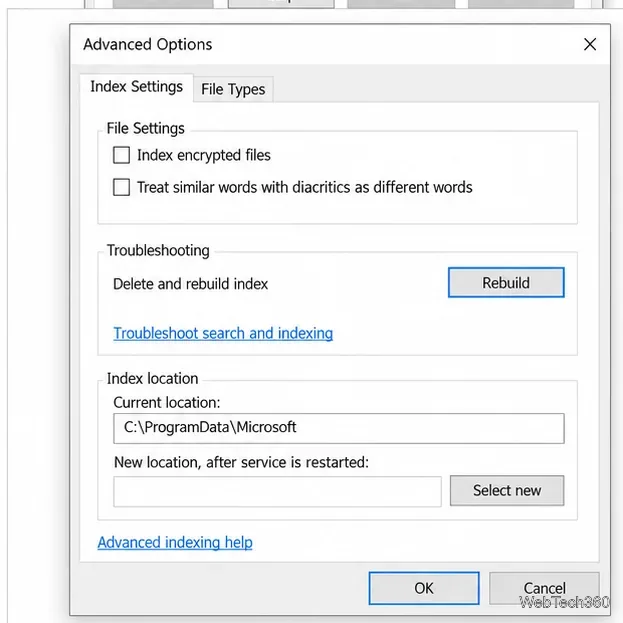Image resolution: width=623 pixels, height=623 pixels.
Task: Select the Index Settings tab
Action: (136, 87)
